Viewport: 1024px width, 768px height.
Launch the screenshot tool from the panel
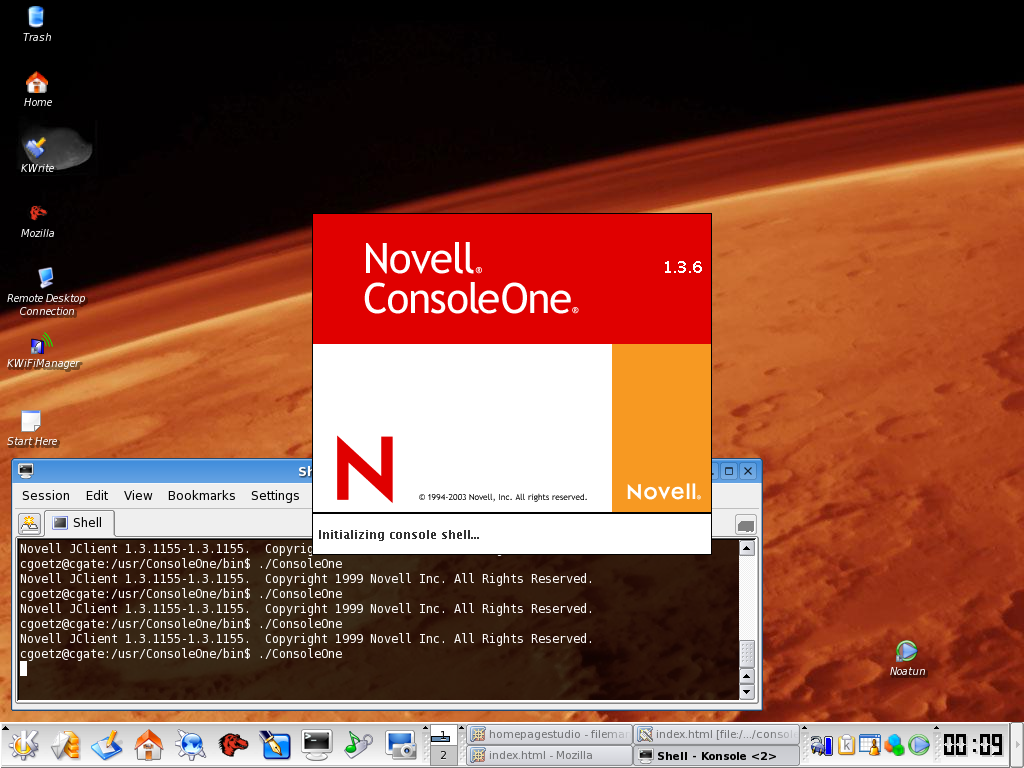point(400,745)
